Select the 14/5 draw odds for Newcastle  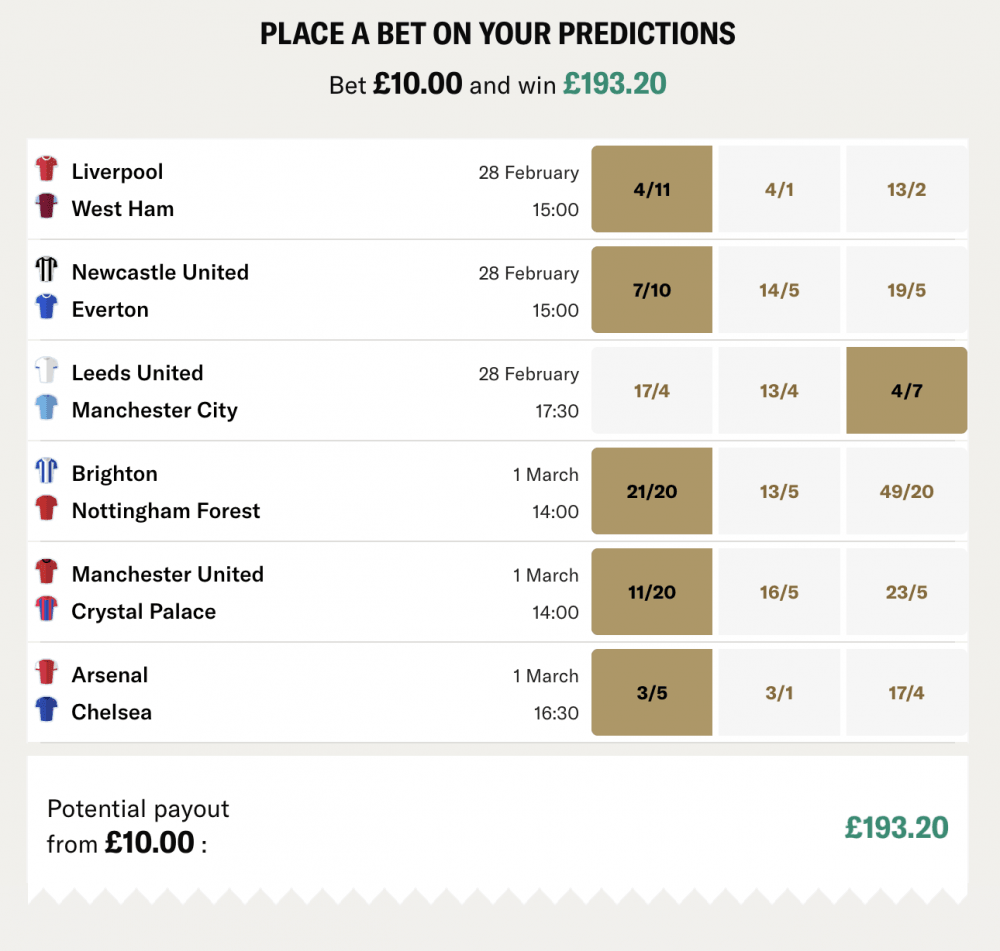779,289
